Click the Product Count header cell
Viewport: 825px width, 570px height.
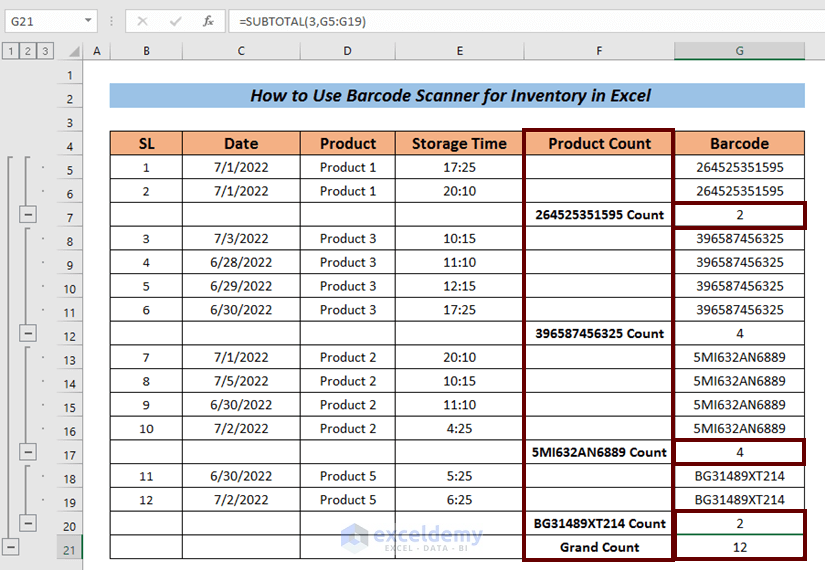pyautogui.click(x=599, y=143)
